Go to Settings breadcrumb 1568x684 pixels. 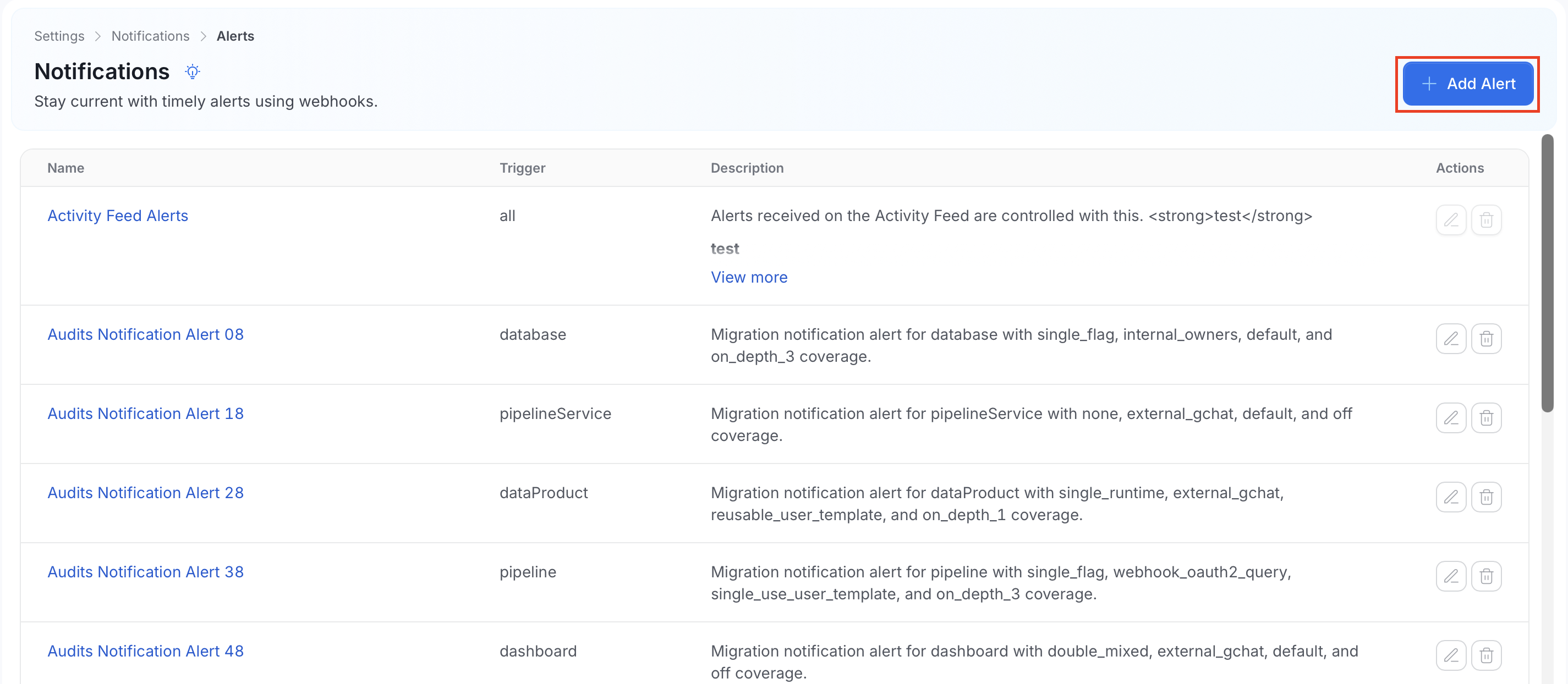pos(59,36)
